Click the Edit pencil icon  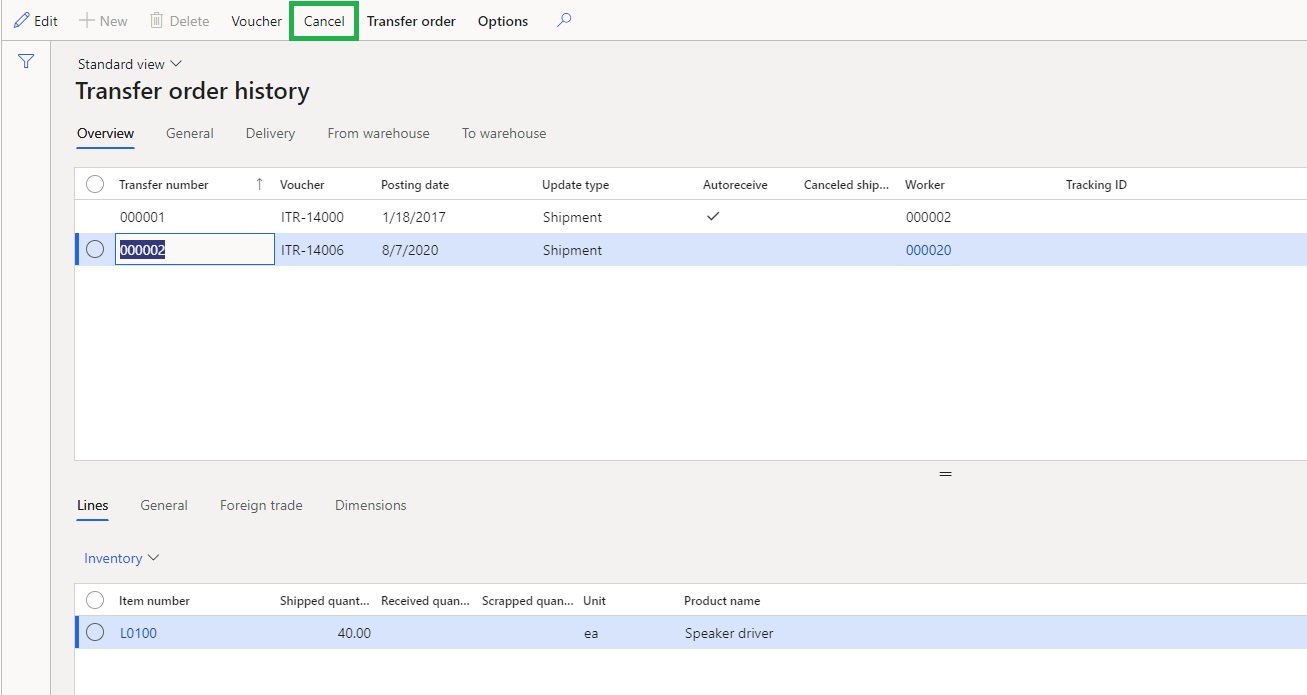(x=21, y=21)
